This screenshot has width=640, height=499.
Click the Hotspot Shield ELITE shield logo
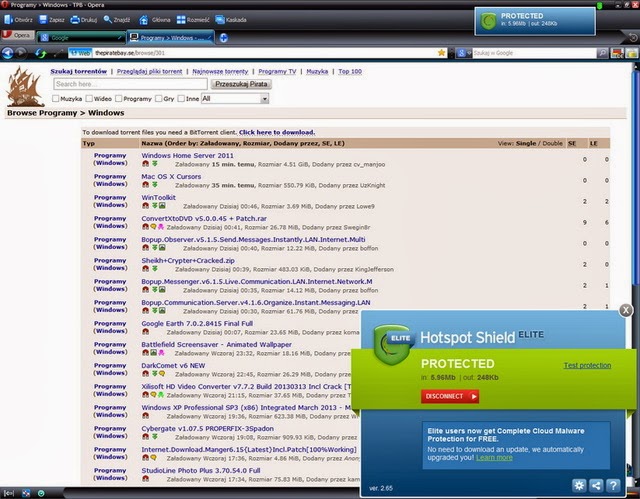[x=393, y=344]
